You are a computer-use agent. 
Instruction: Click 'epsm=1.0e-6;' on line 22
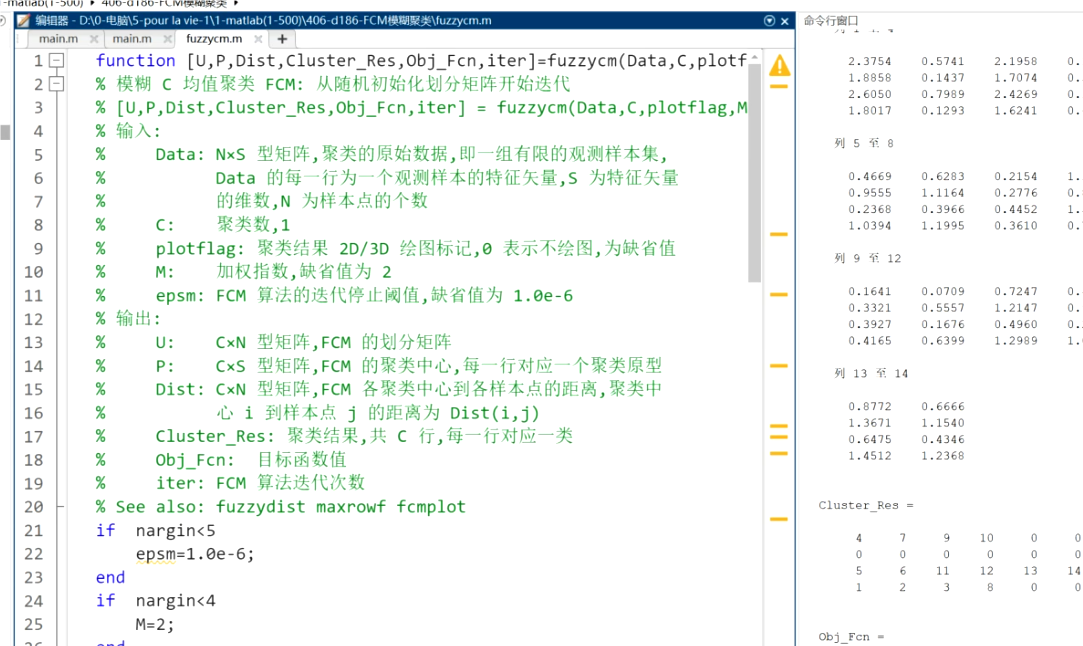[195, 554]
